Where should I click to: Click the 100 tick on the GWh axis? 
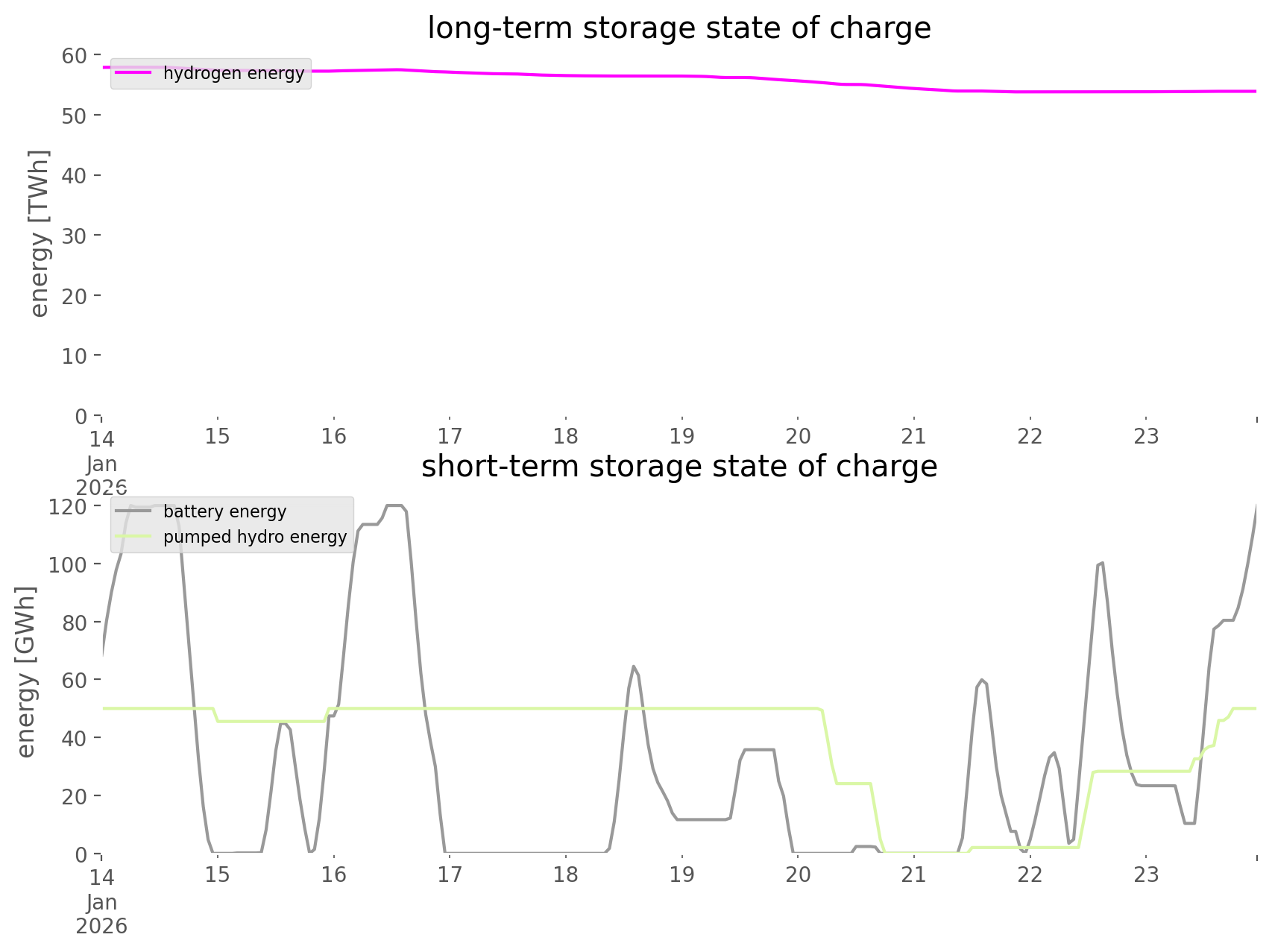[x=69, y=564]
